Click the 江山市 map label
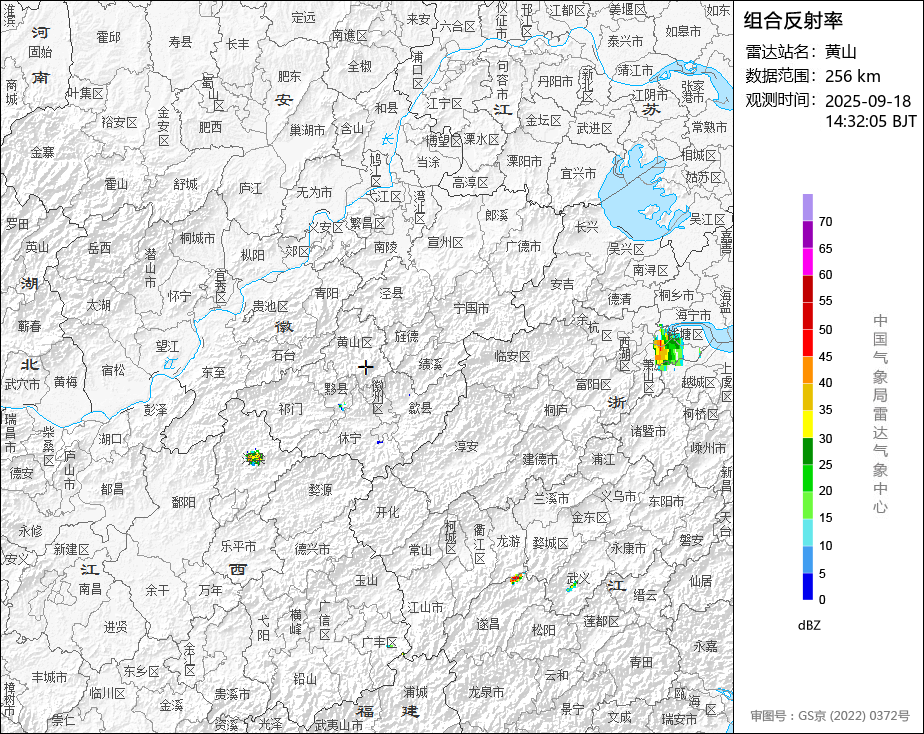This screenshot has width=924, height=734. pos(425,607)
